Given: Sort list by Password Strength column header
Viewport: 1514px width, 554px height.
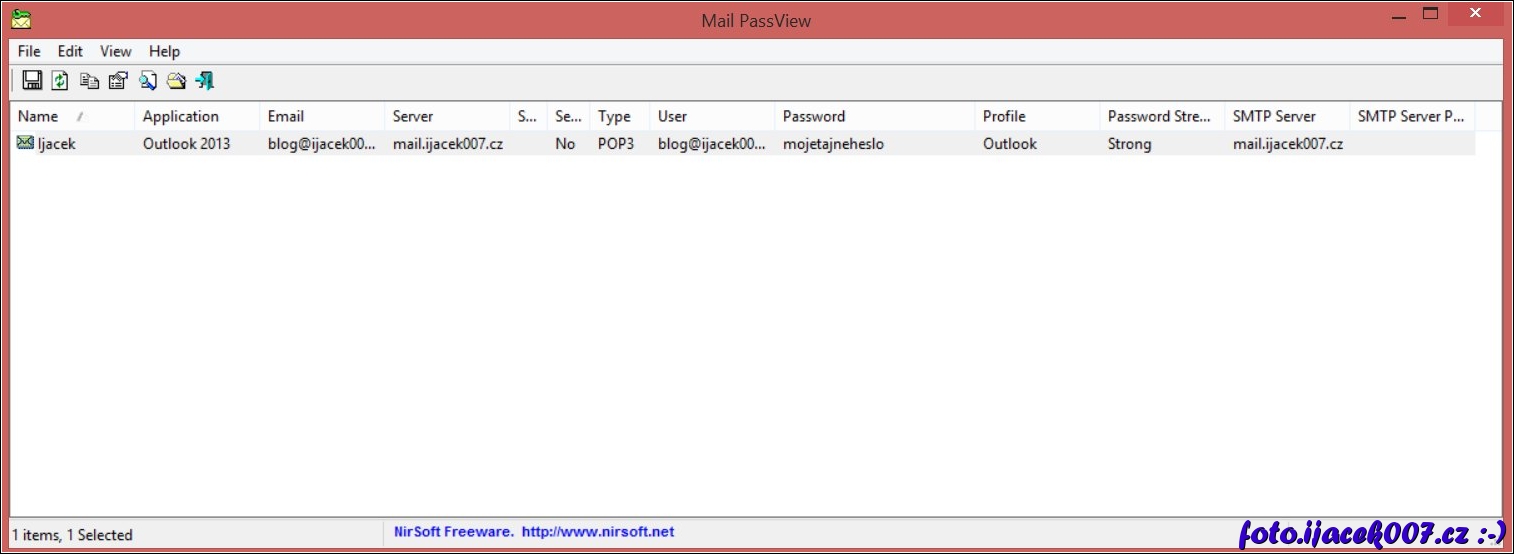Looking at the screenshot, I should click(x=1160, y=116).
